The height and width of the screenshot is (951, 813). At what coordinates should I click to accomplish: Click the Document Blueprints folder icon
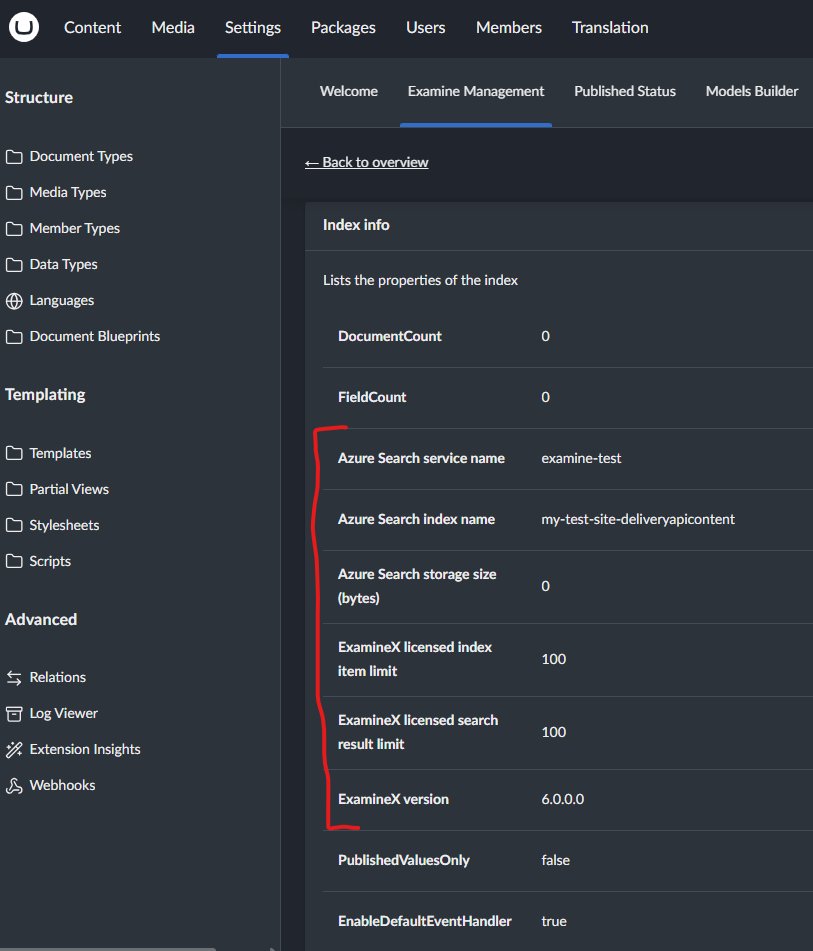(x=14, y=337)
